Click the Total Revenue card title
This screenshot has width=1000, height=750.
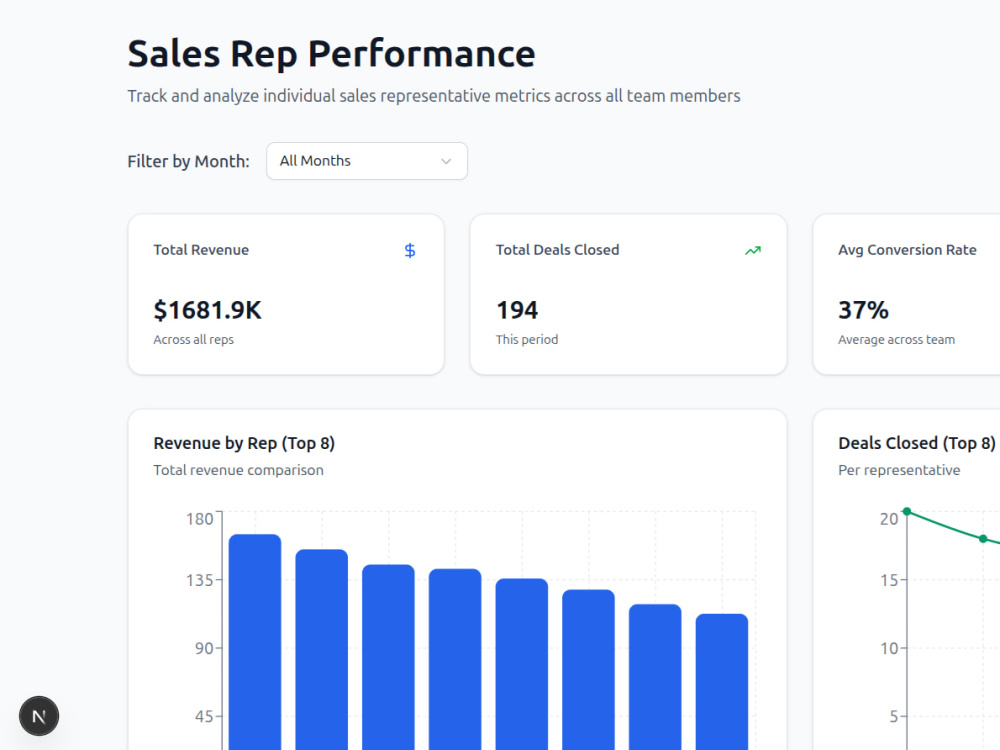click(201, 250)
